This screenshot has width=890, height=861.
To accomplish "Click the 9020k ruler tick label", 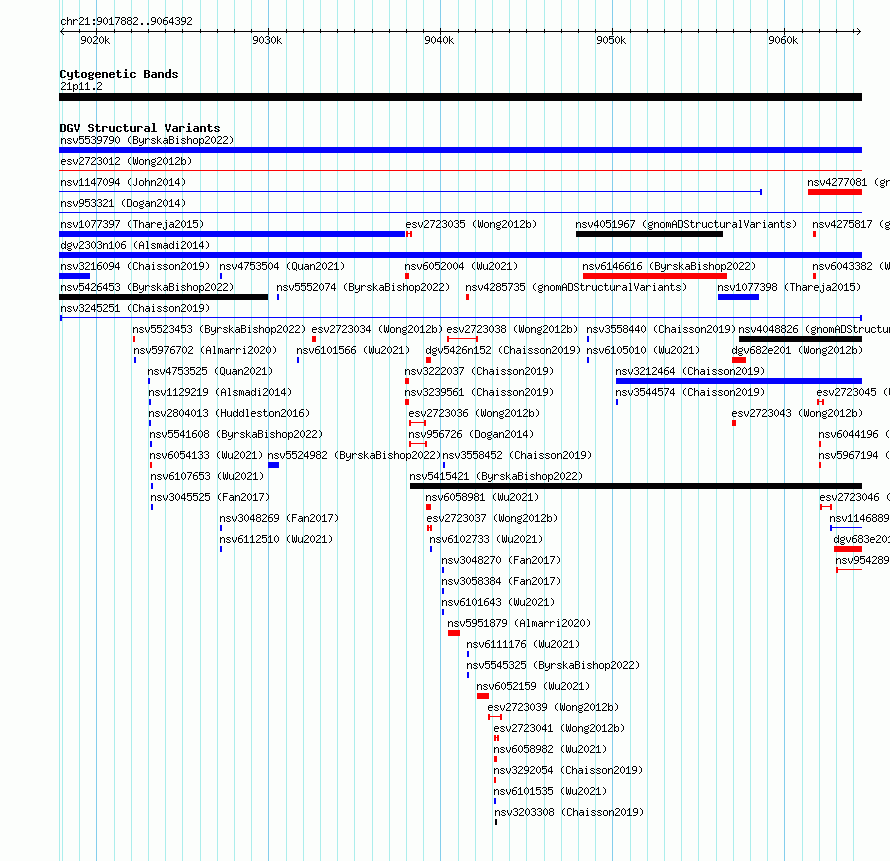I will (x=95, y=40).
